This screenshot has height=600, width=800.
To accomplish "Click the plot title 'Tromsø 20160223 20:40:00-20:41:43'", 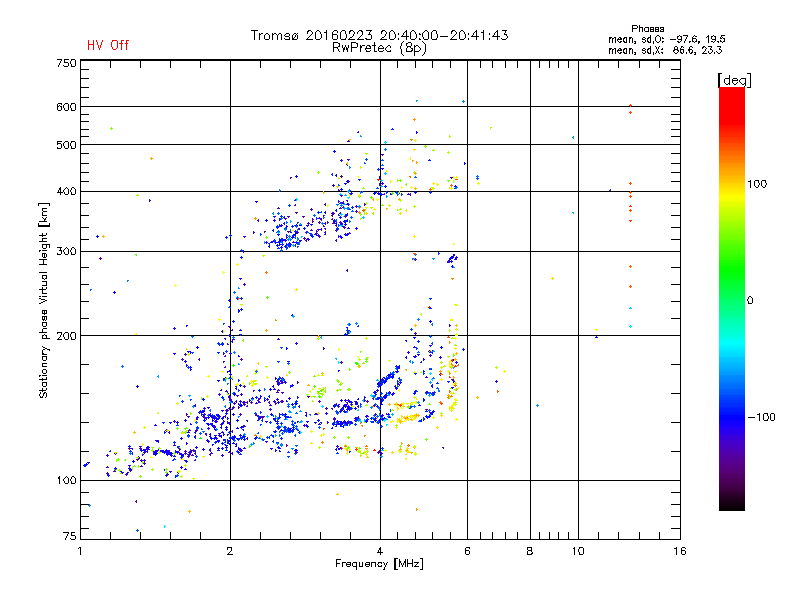I will pyautogui.click(x=379, y=35).
